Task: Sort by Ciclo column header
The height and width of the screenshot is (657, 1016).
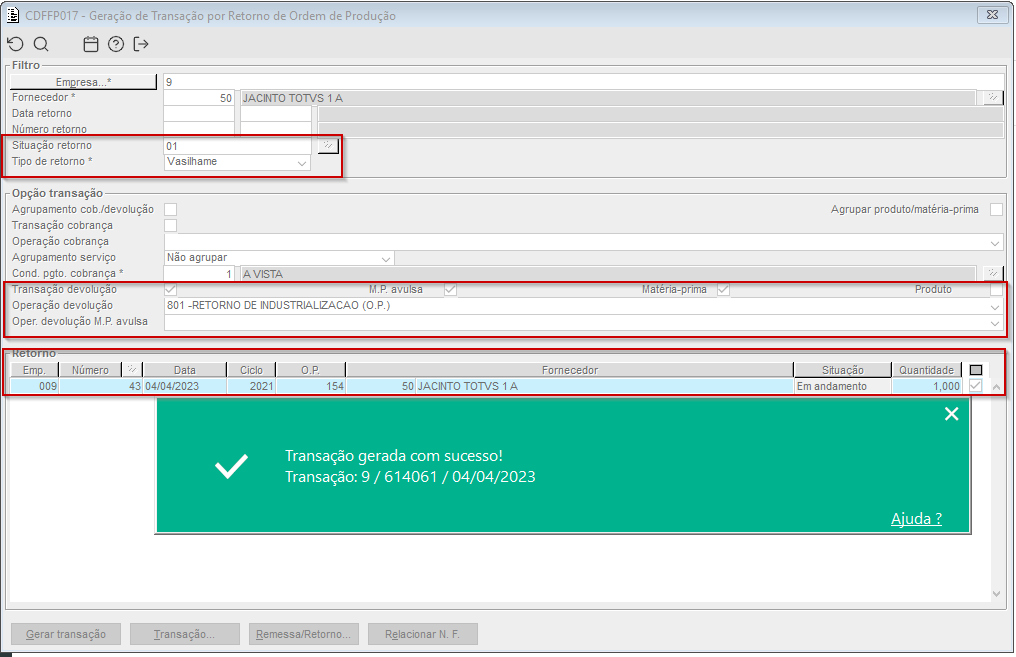Action: coord(251,370)
